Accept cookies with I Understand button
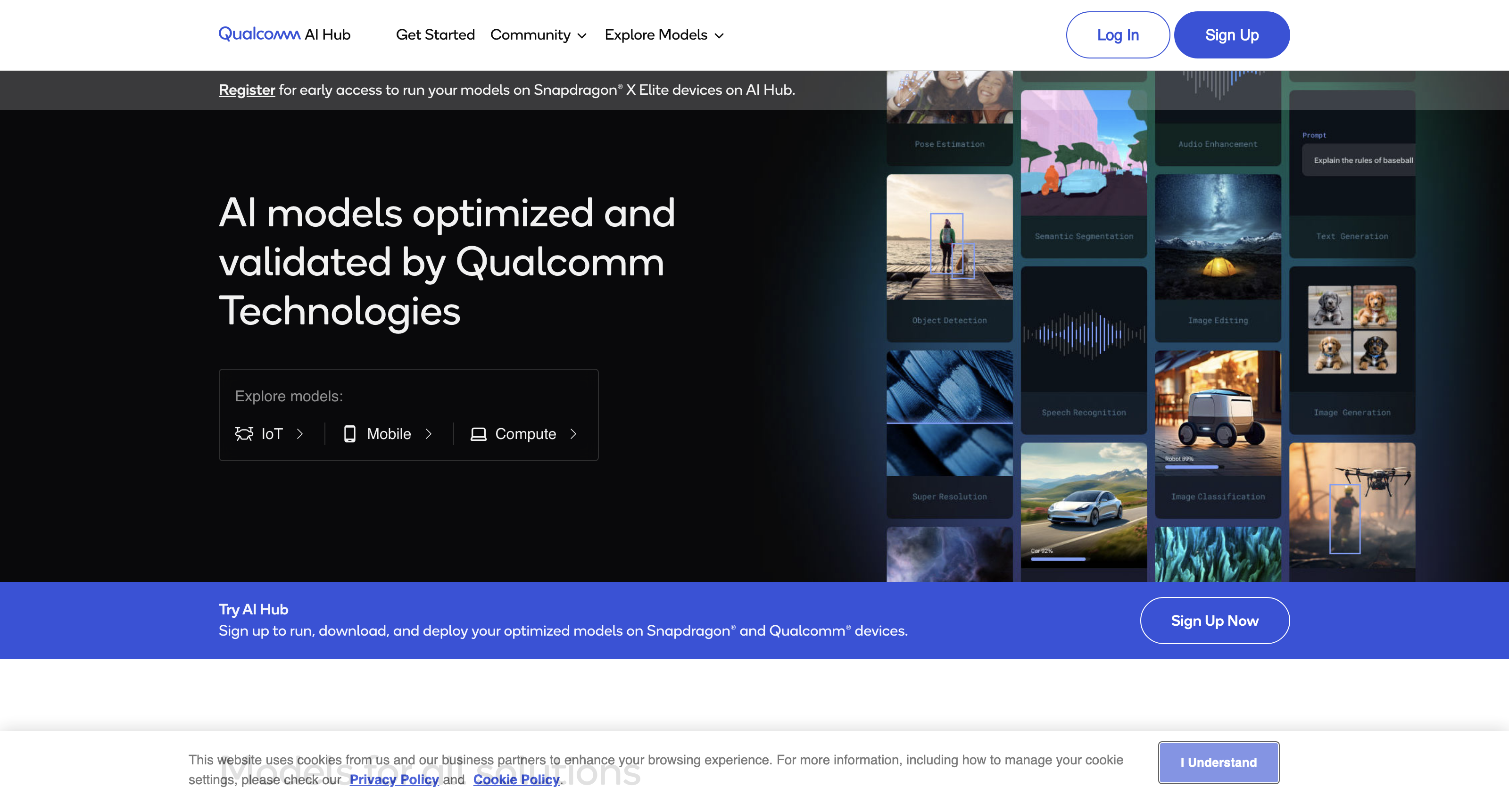1509x812 pixels. [x=1219, y=762]
